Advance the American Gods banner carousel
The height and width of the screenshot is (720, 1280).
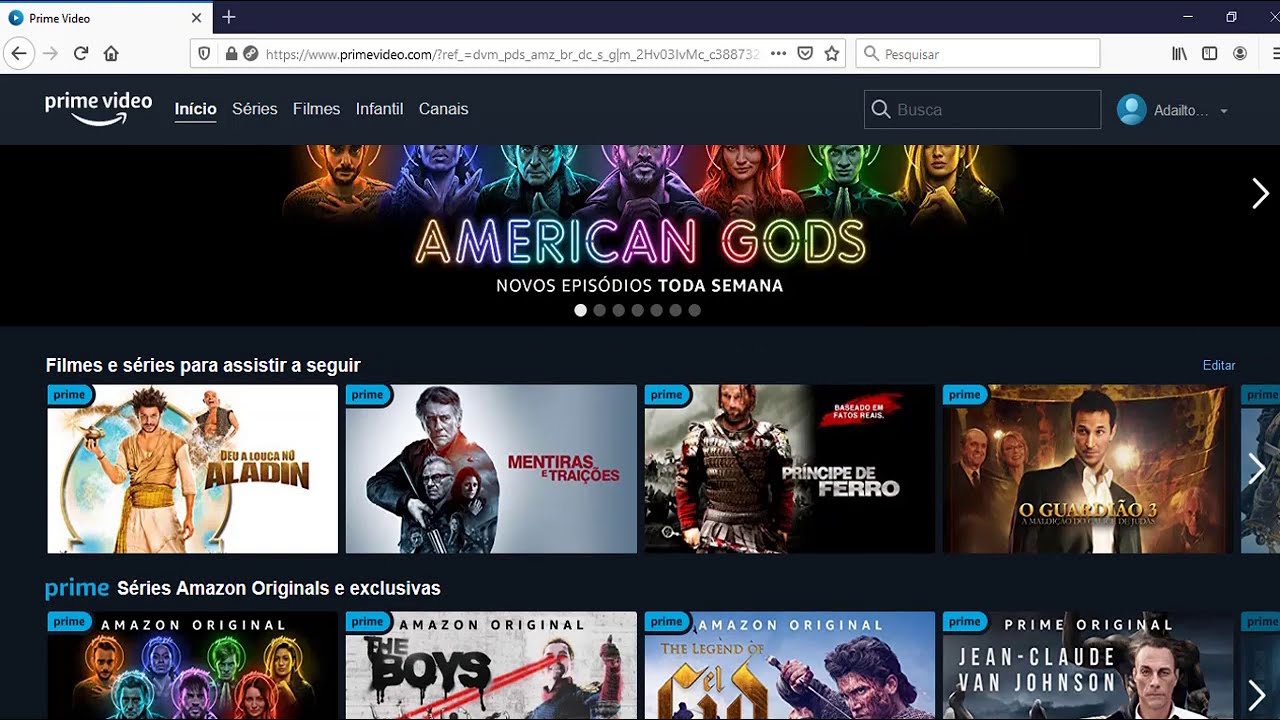click(1260, 193)
